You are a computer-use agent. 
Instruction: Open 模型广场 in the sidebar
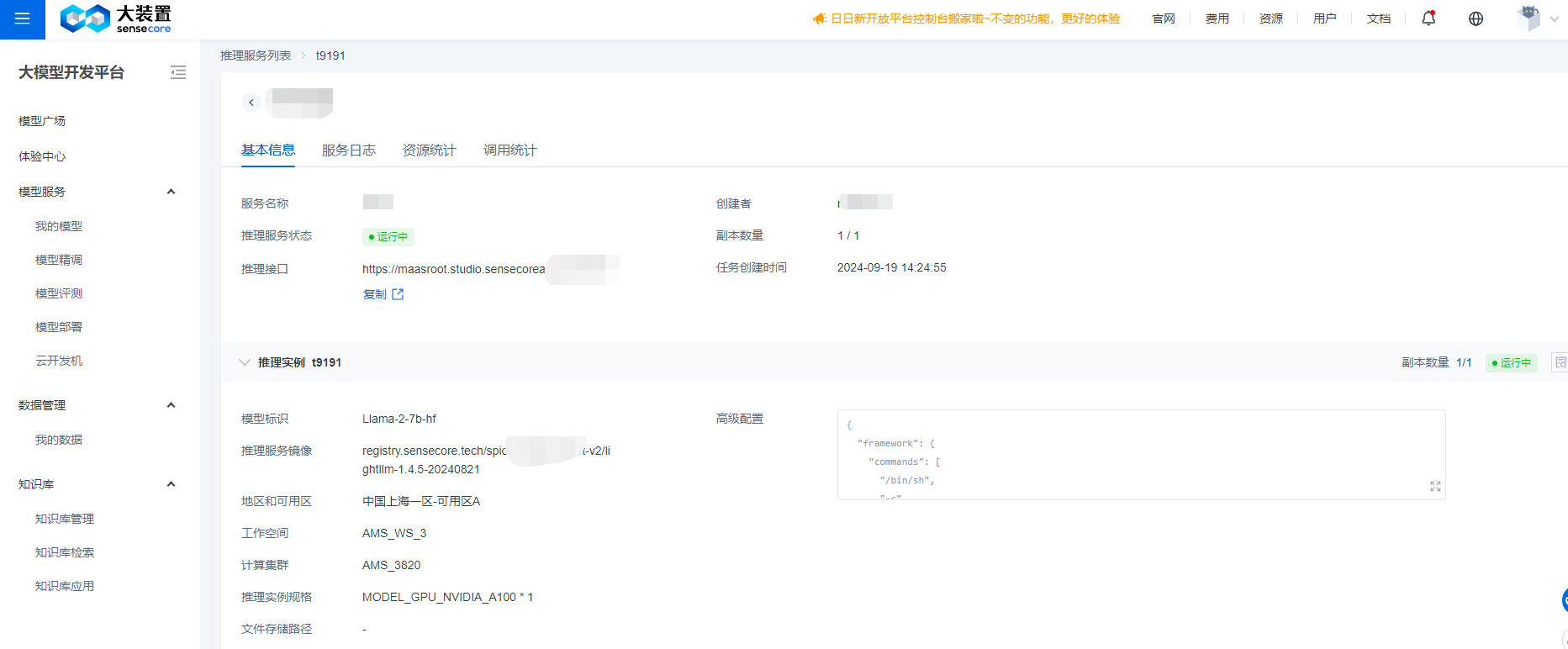coord(42,121)
